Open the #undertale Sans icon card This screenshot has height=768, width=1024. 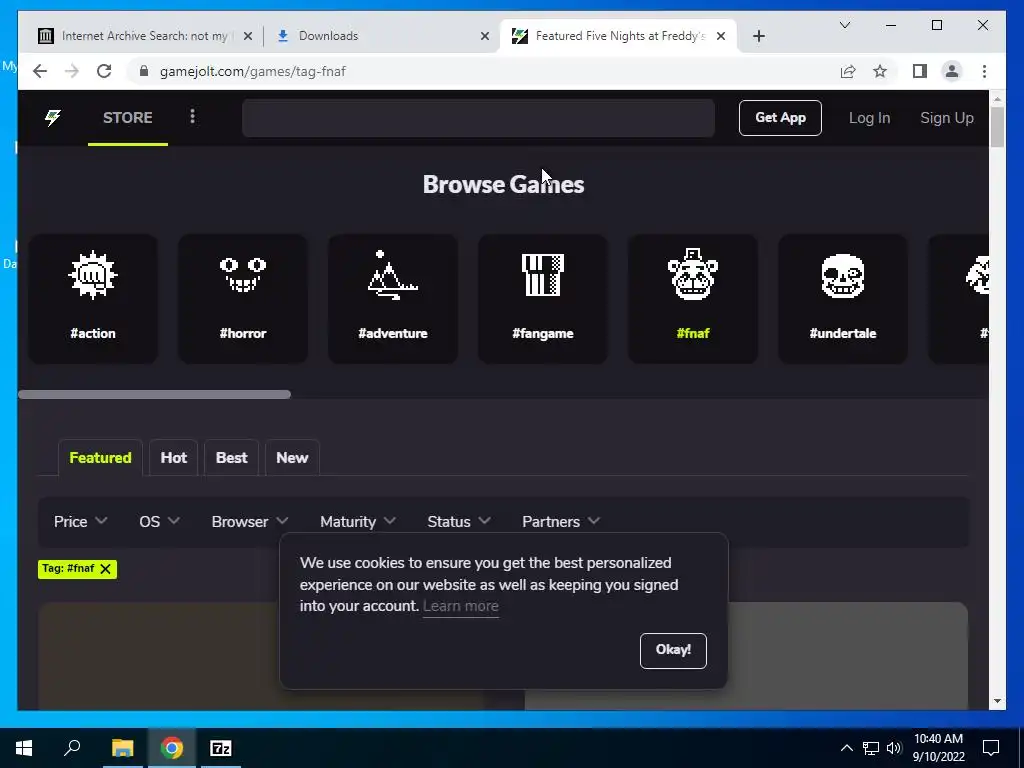click(842, 298)
